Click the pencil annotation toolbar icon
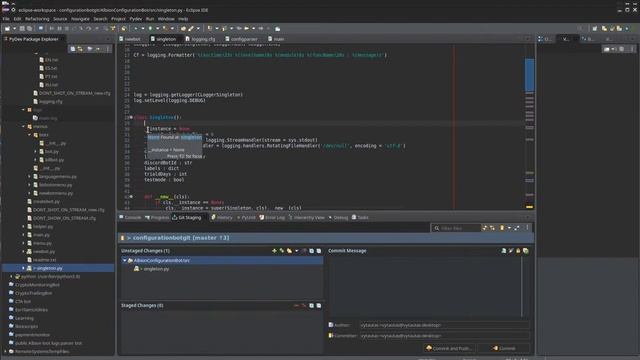This screenshot has height=360, width=640. [x=191, y=29]
